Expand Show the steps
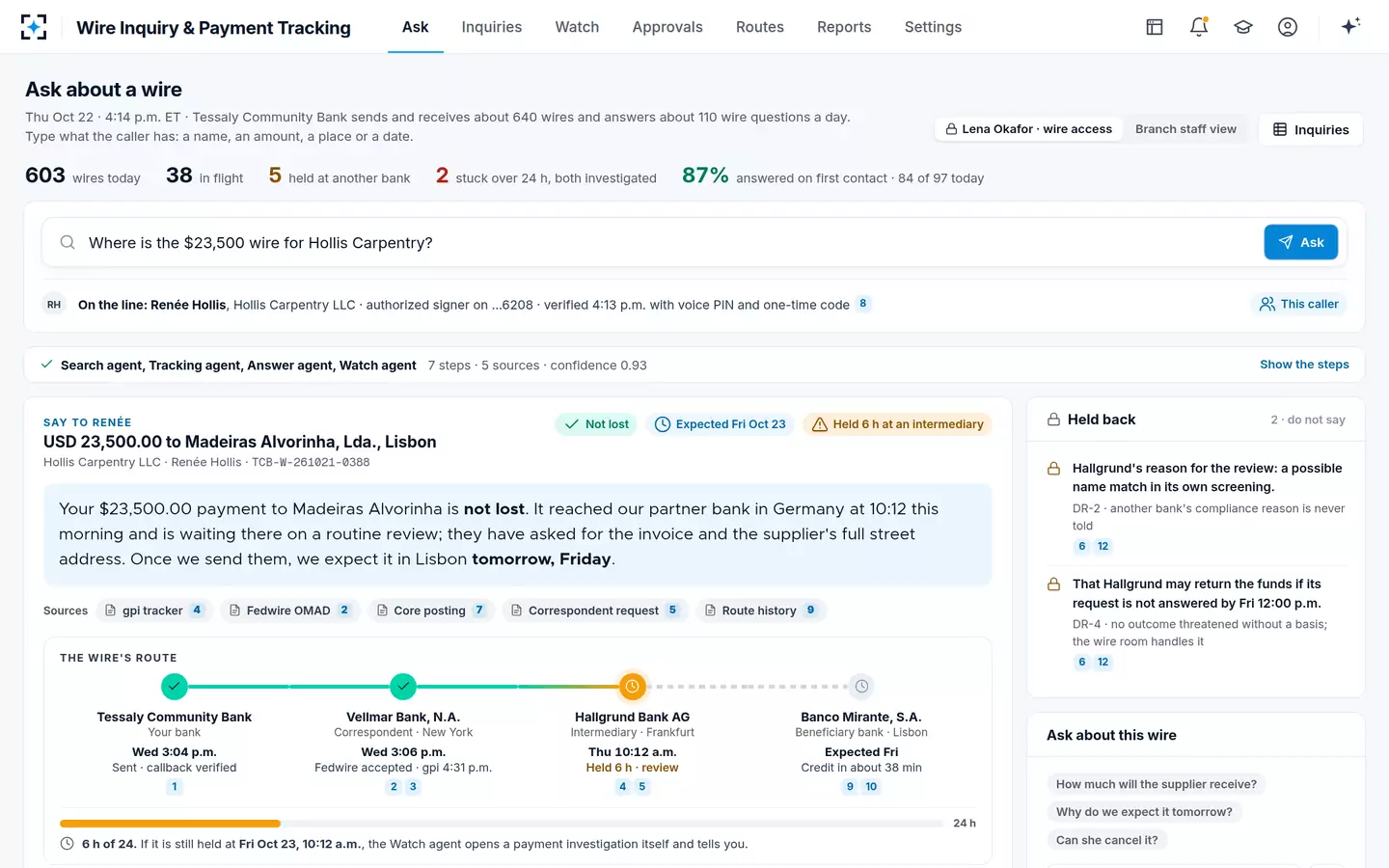 pyautogui.click(x=1304, y=365)
